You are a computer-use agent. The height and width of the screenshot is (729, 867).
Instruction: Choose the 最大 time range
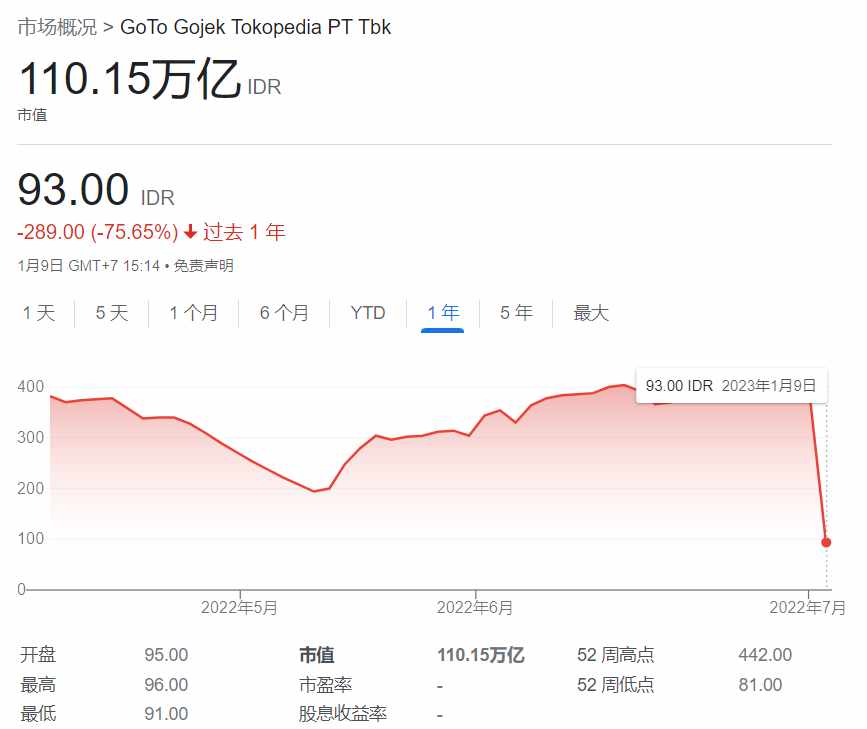tap(591, 313)
